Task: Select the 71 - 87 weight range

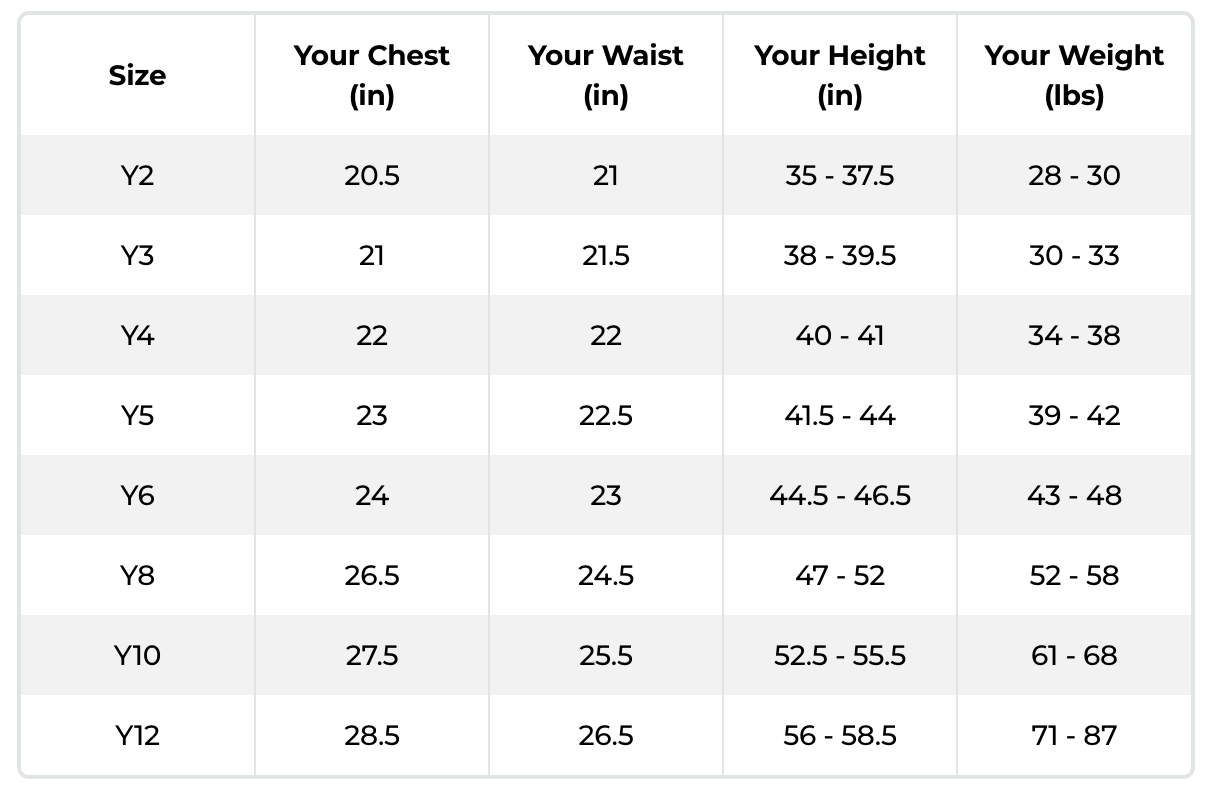Action: click(x=1074, y=736)
